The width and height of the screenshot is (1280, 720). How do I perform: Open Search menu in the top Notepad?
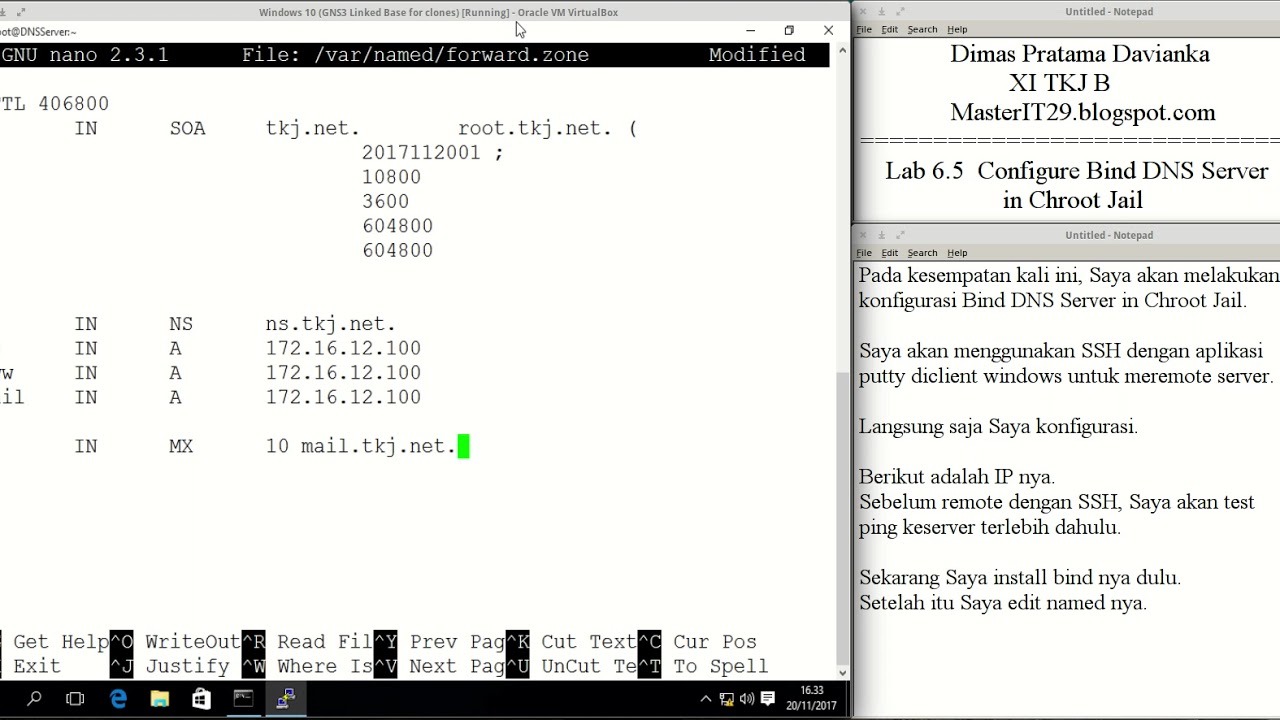pyautogui.click(x=922, y=29)
